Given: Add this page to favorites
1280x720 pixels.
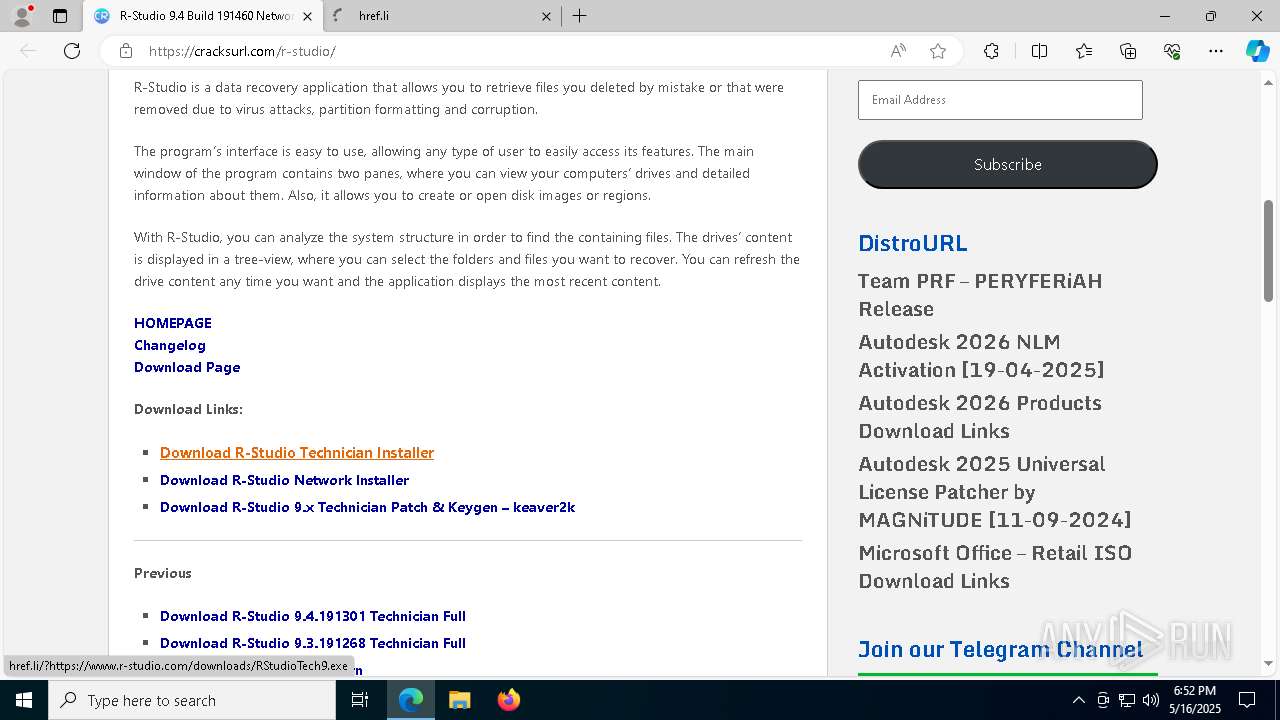Looking at the screenshot, I should coord(938,51).
